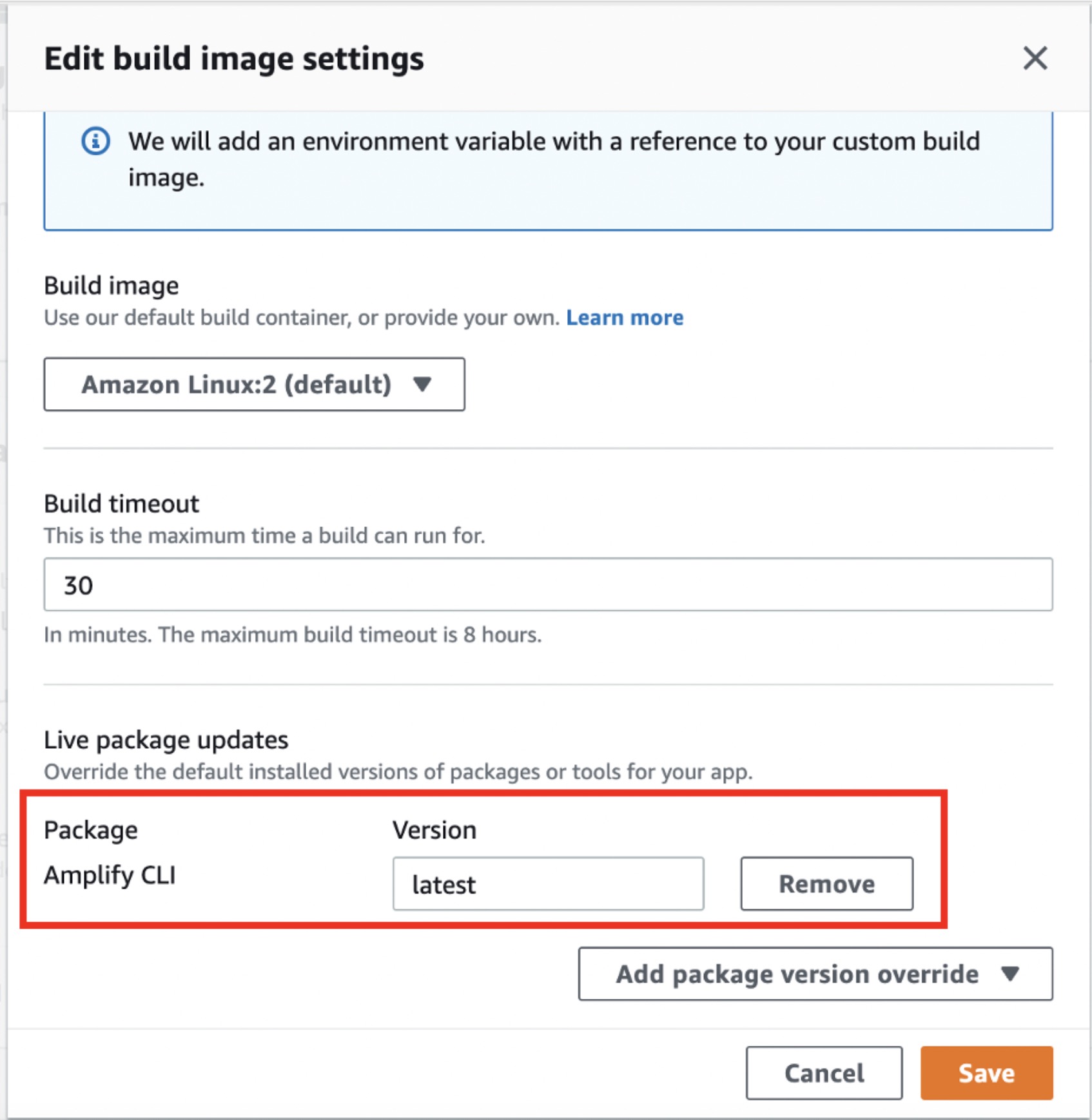
Task: Close the Edit build image settings dialog
Action: 1035,59
